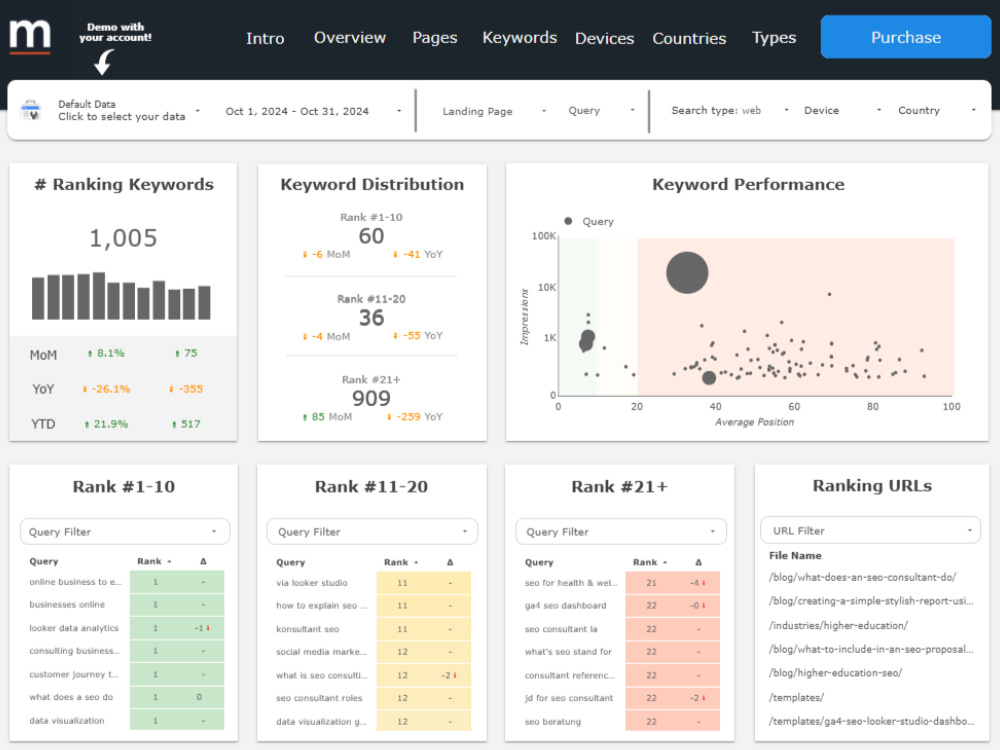
Task: Open /templates/ga4-seo-looker-studio-dashbo... URL
Action: (871, 721)
